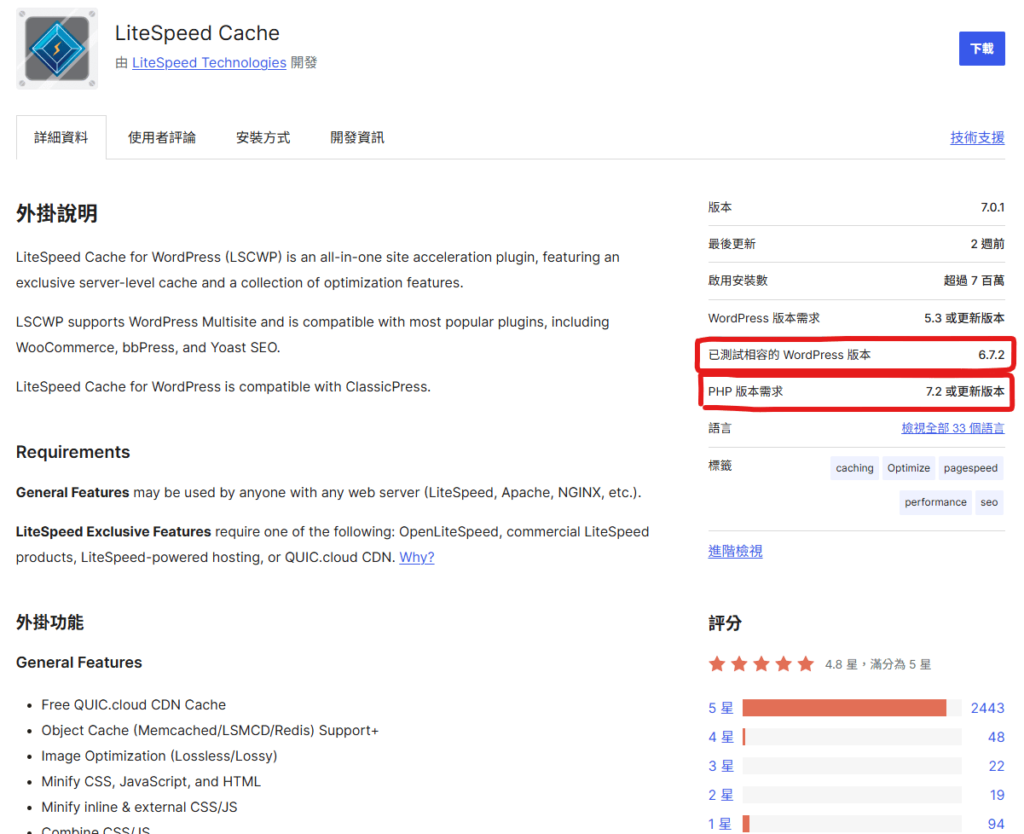The width and height of the screenshot is (1024, 834).
Task: Click the blue 下載 download button
Action: pyautogui.click(x=982, y=48)
